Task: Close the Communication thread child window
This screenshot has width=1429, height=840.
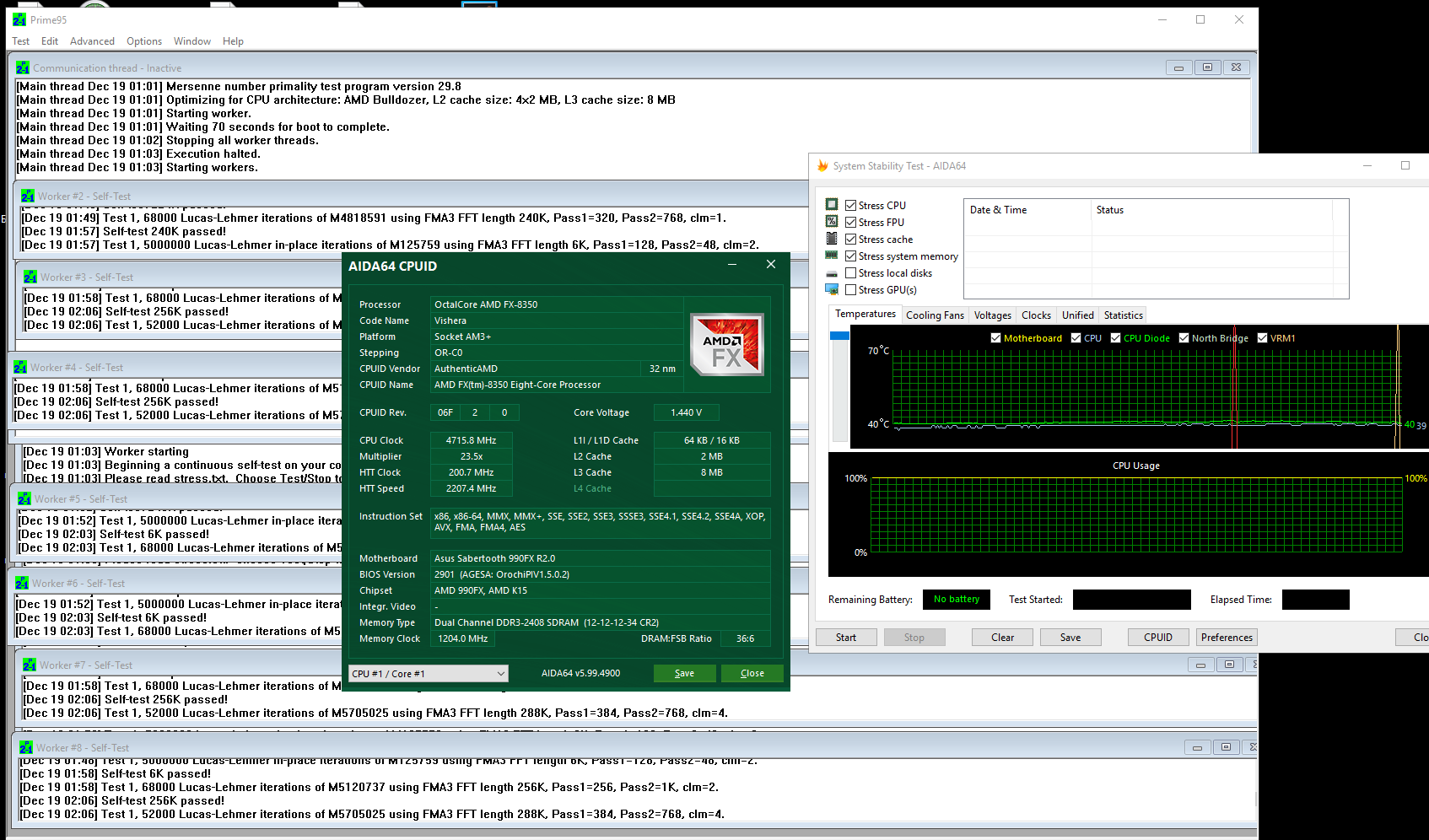Action: click(x=1236, y=67)
